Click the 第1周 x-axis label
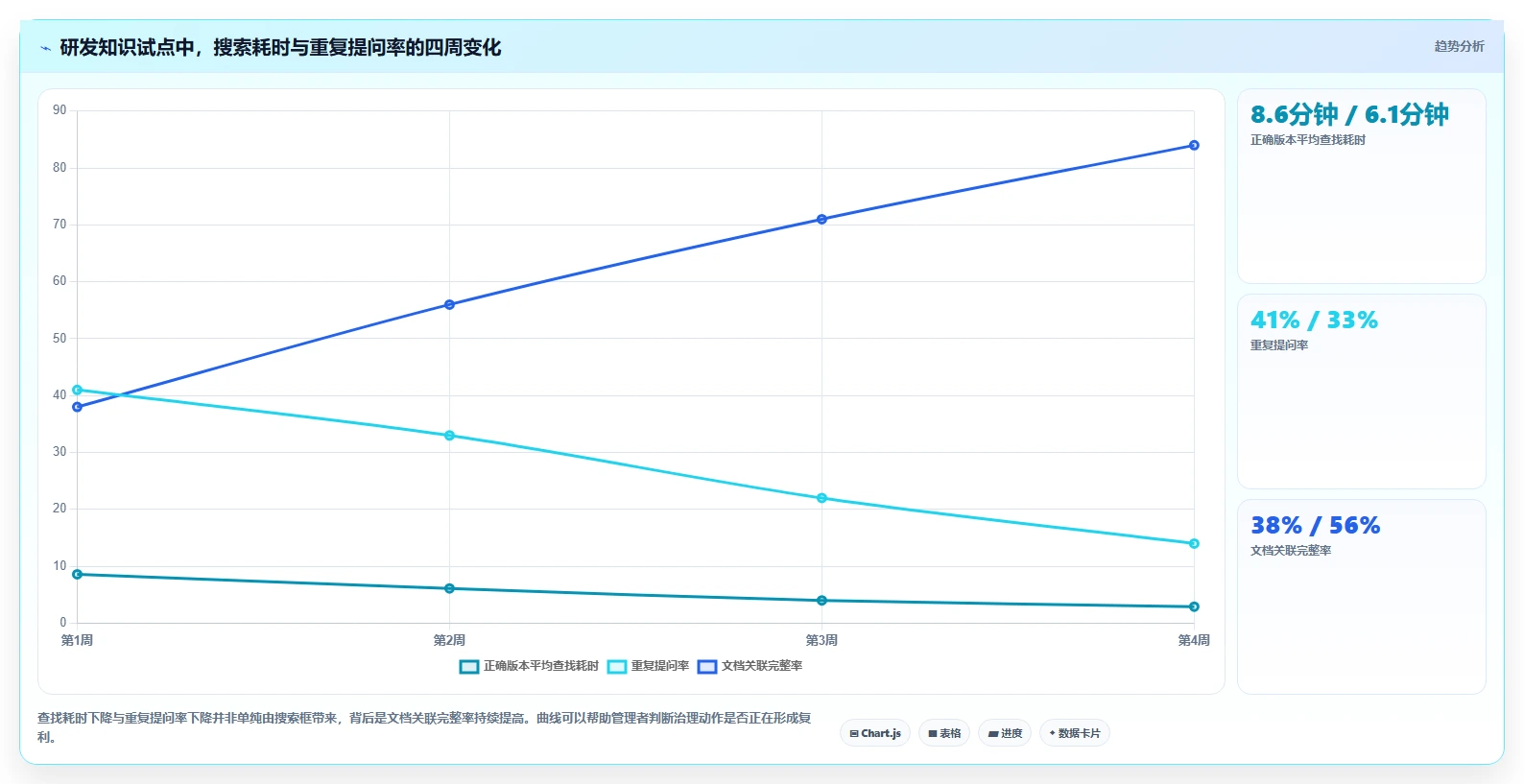1524x784 pixels. (x=77, y=640)
